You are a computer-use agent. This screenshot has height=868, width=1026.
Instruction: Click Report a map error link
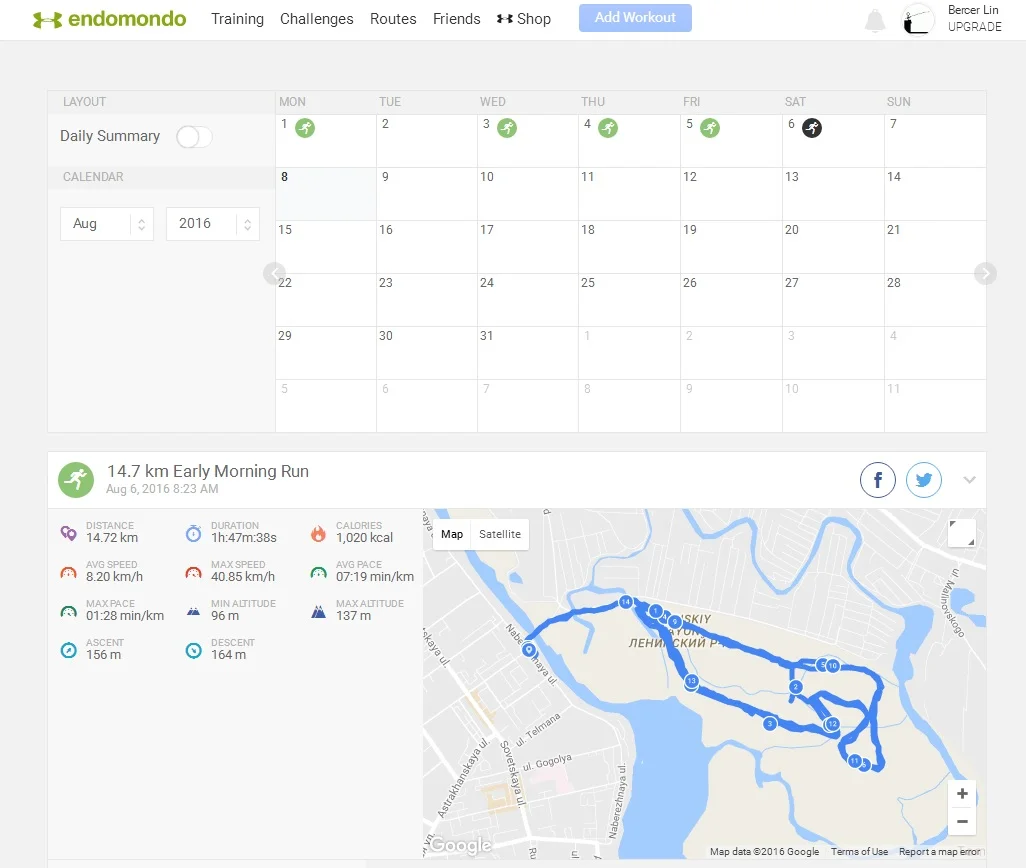pos(940,852)
